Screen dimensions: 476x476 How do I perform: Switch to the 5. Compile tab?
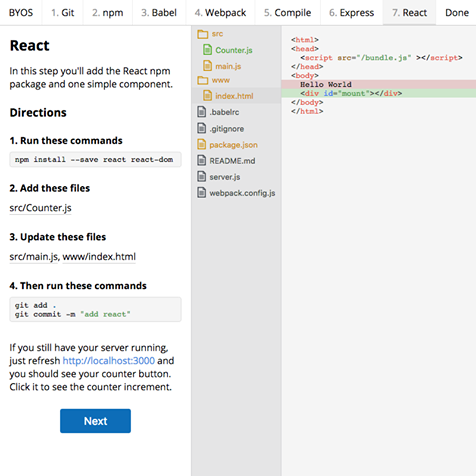coord(288,13)
